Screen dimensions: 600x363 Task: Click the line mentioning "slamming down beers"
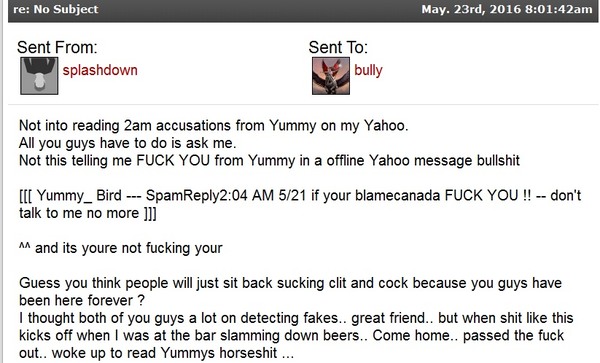[x=292, y=335]
